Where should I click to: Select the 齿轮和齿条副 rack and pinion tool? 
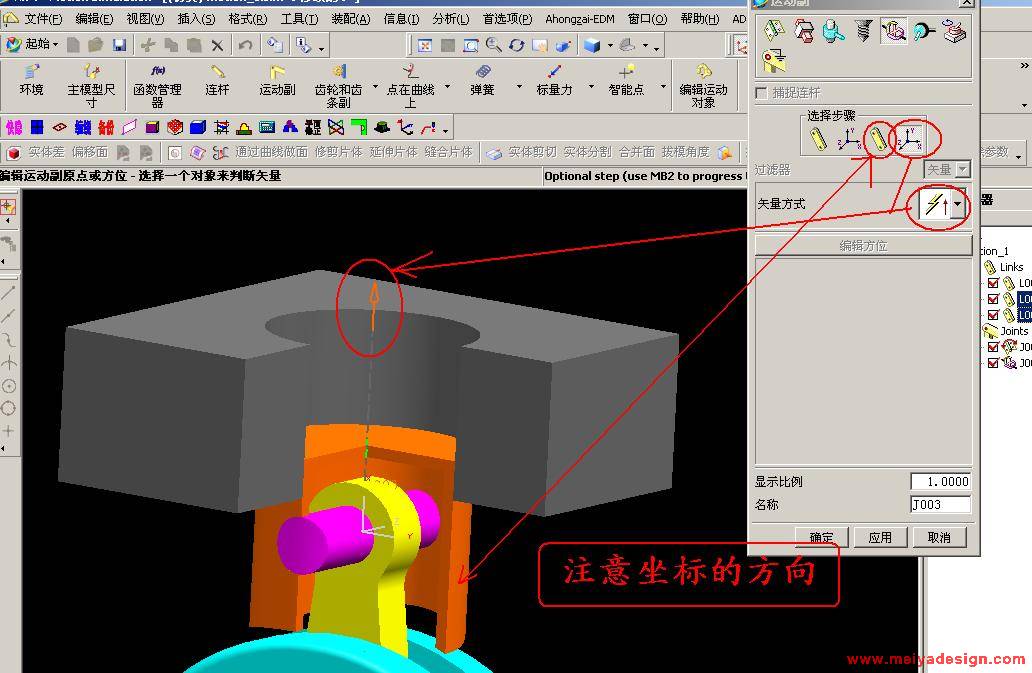pyautogui.click(x=338, y=84)
